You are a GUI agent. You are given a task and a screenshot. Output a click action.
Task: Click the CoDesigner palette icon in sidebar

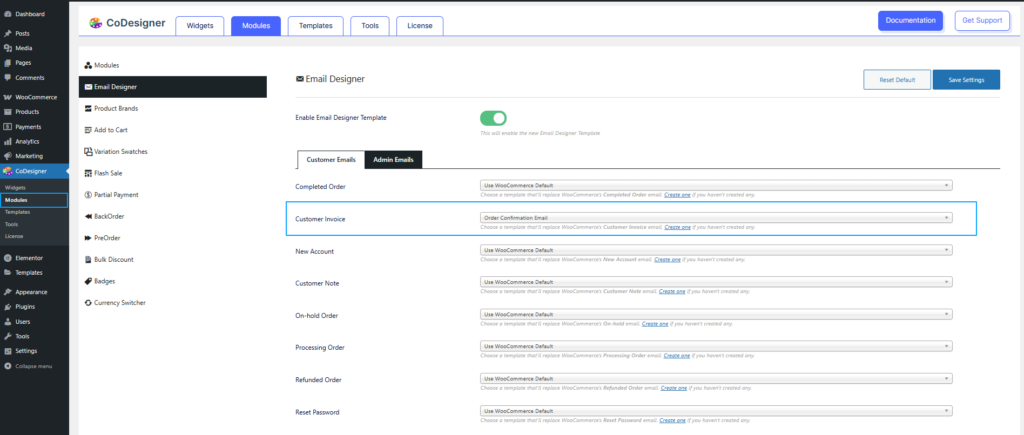(7, 171)
